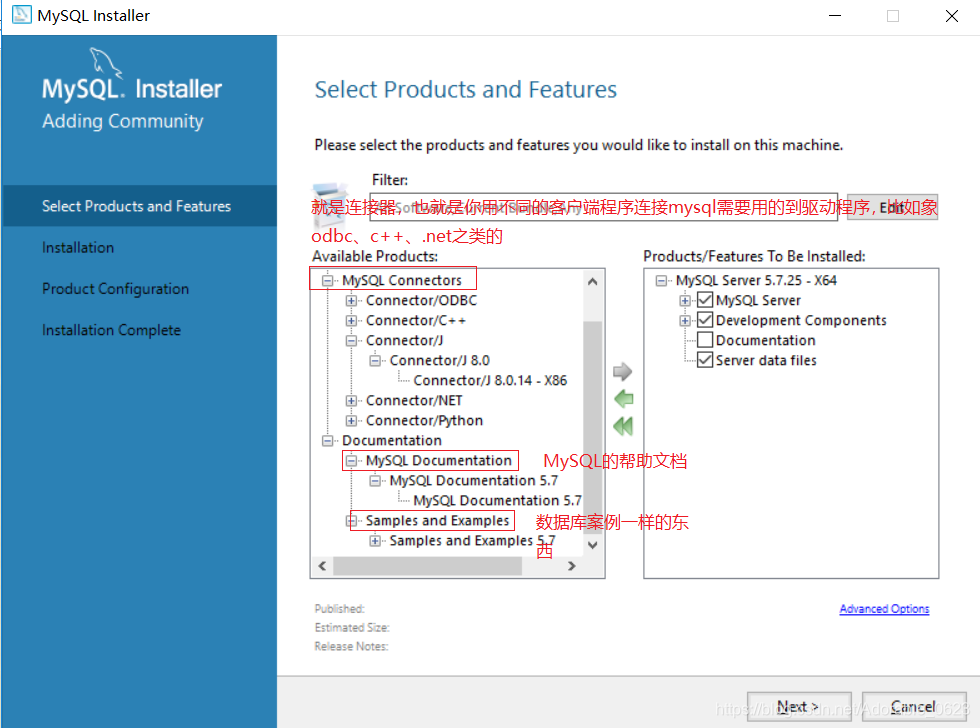
Task: Expand the Samples and Examples 5.7 node
Action: coord(375,541)
